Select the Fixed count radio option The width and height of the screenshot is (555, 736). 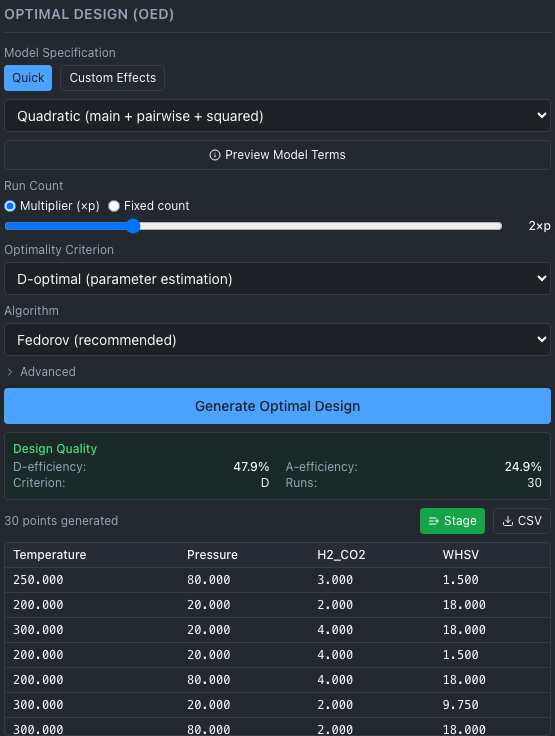(114, 206)
